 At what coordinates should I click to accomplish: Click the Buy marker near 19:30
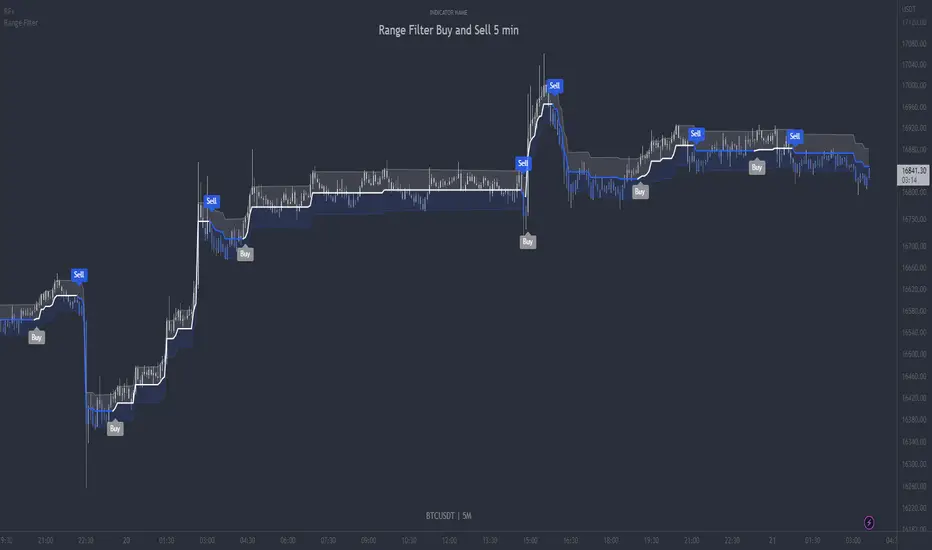point(640,191)
